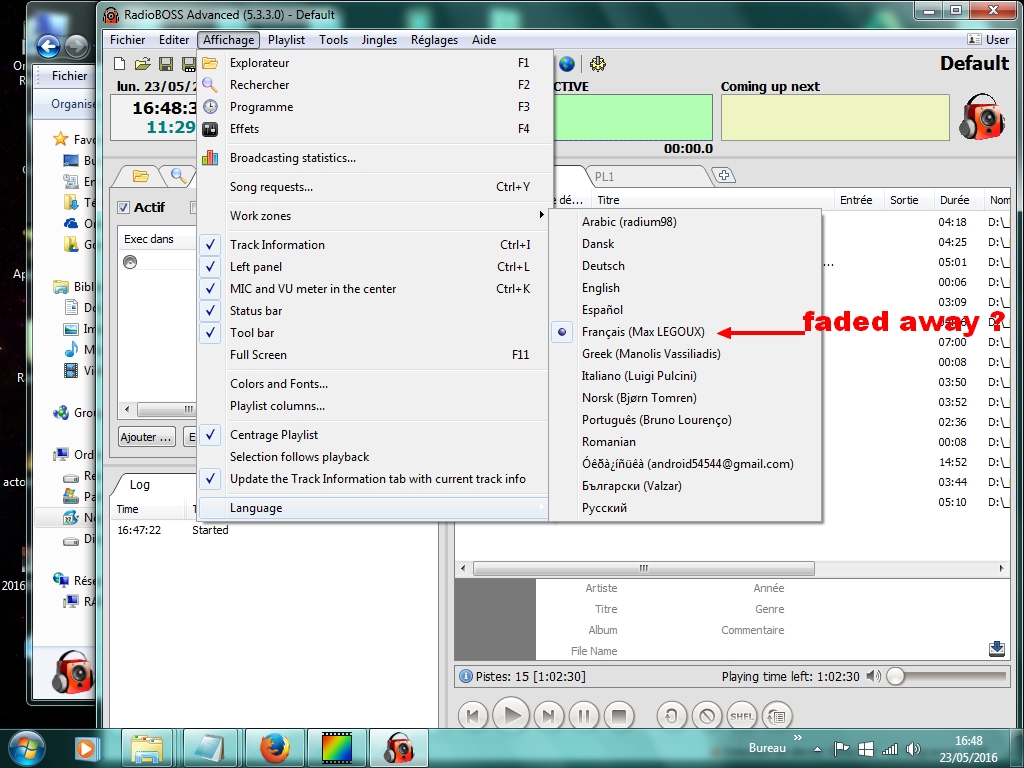Click the blue info icon beside Pistes

466,676
